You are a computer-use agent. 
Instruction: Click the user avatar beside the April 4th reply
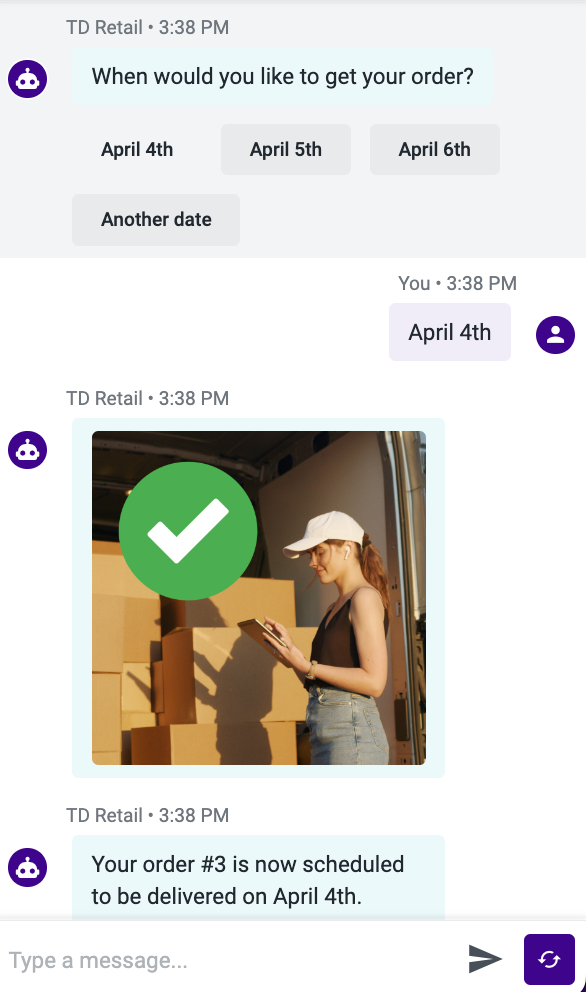pos(555,335)
